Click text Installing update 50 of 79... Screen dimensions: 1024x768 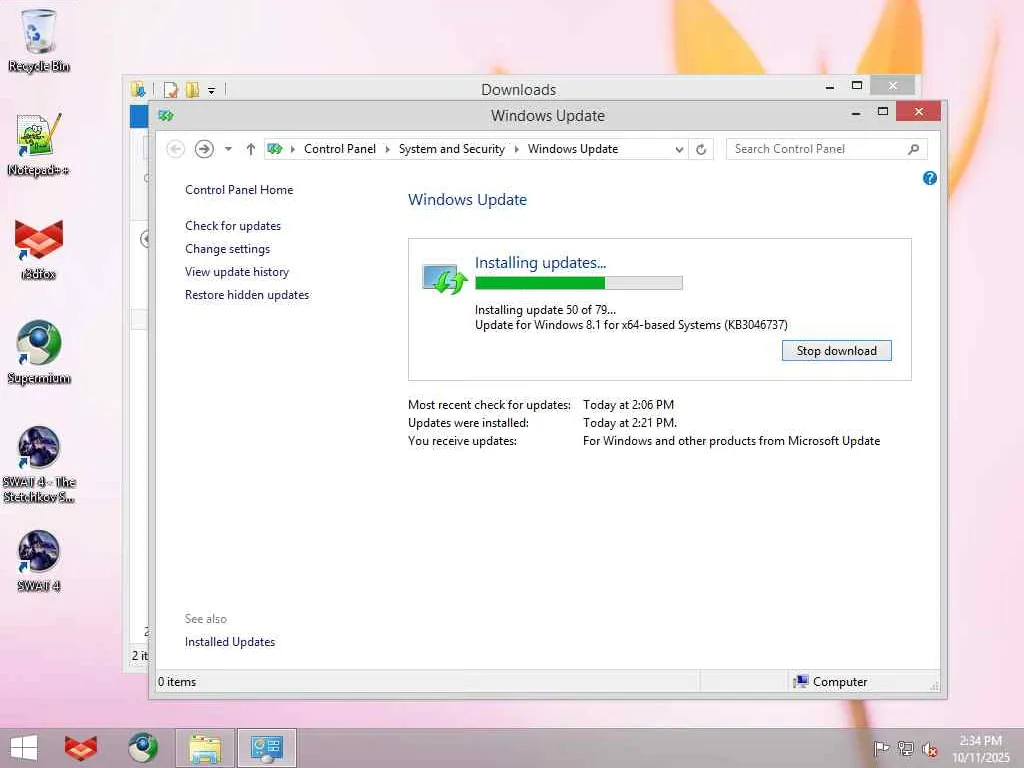545,310
